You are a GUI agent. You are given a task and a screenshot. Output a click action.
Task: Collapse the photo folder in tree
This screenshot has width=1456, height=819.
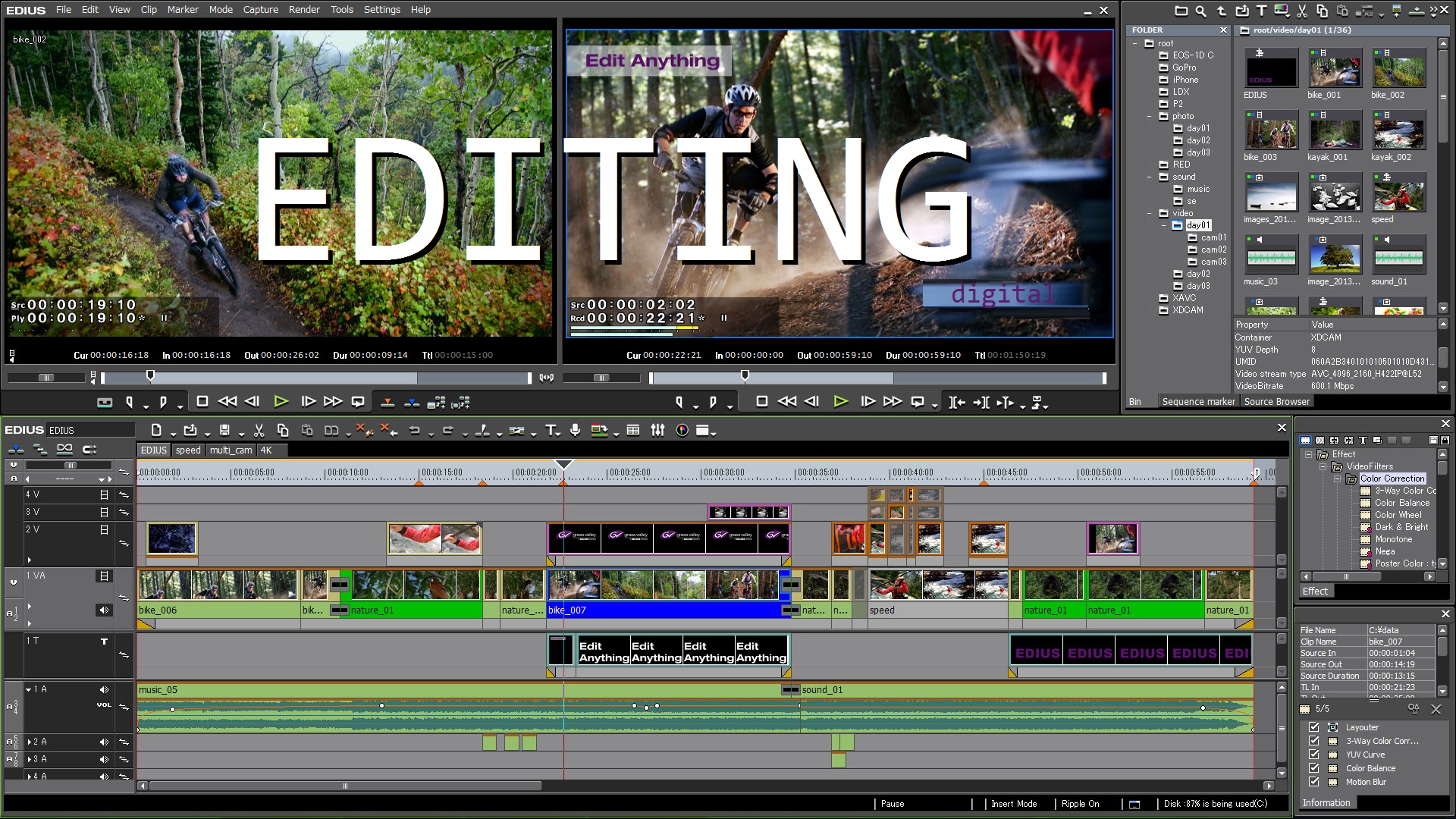pos(1150,116)
